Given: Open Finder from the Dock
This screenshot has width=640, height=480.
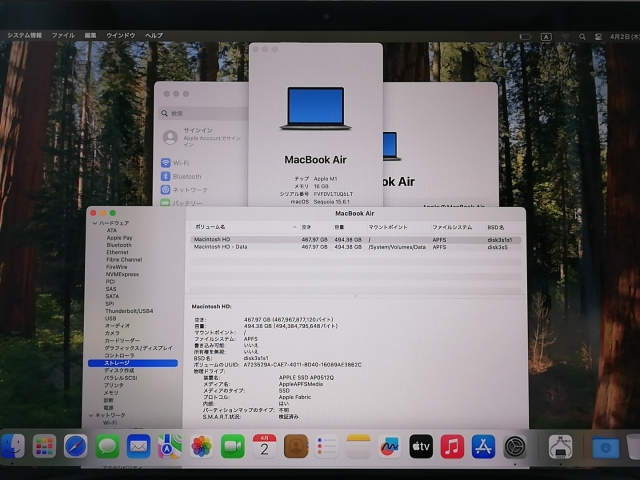Looking at the screenshot, I should pyautogui.click(x=13, y=447).
